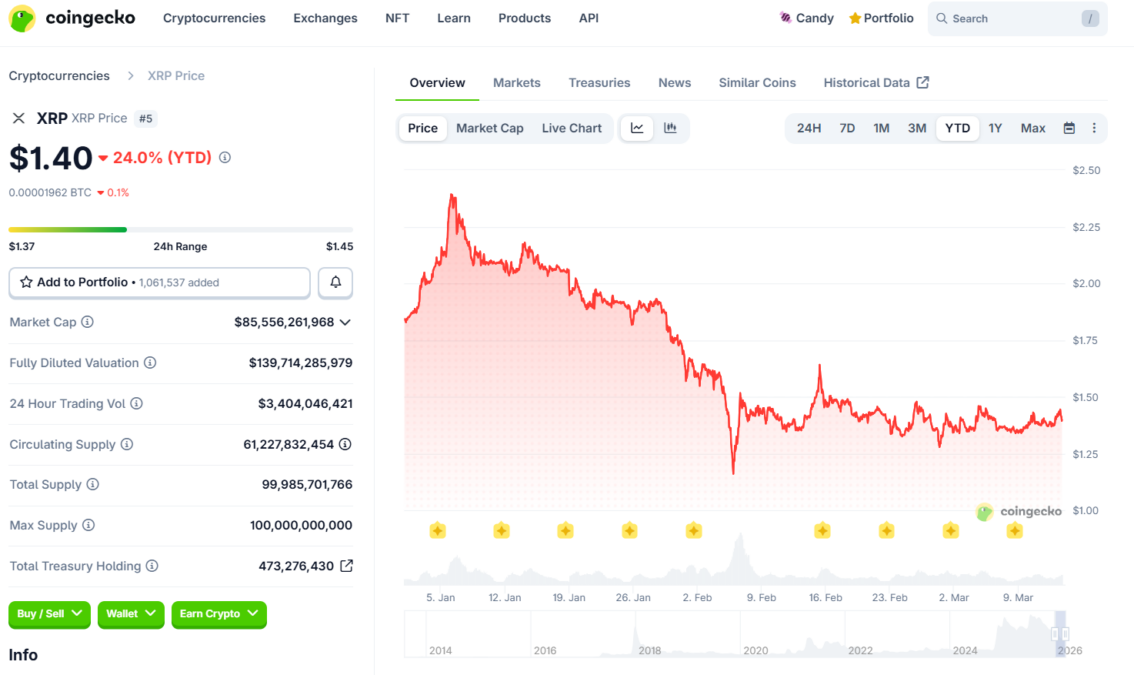Open the calendar date range picker
The image size is (1134, 675).
pyautogui.click(x=1069, y=128)
